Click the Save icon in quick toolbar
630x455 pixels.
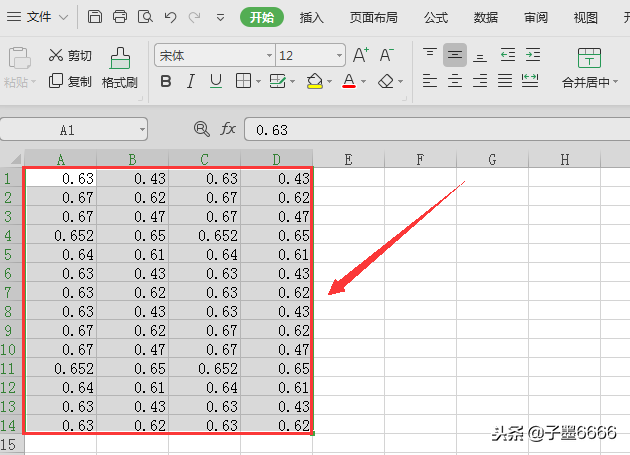pyautogui.click(x=95, y=17)
